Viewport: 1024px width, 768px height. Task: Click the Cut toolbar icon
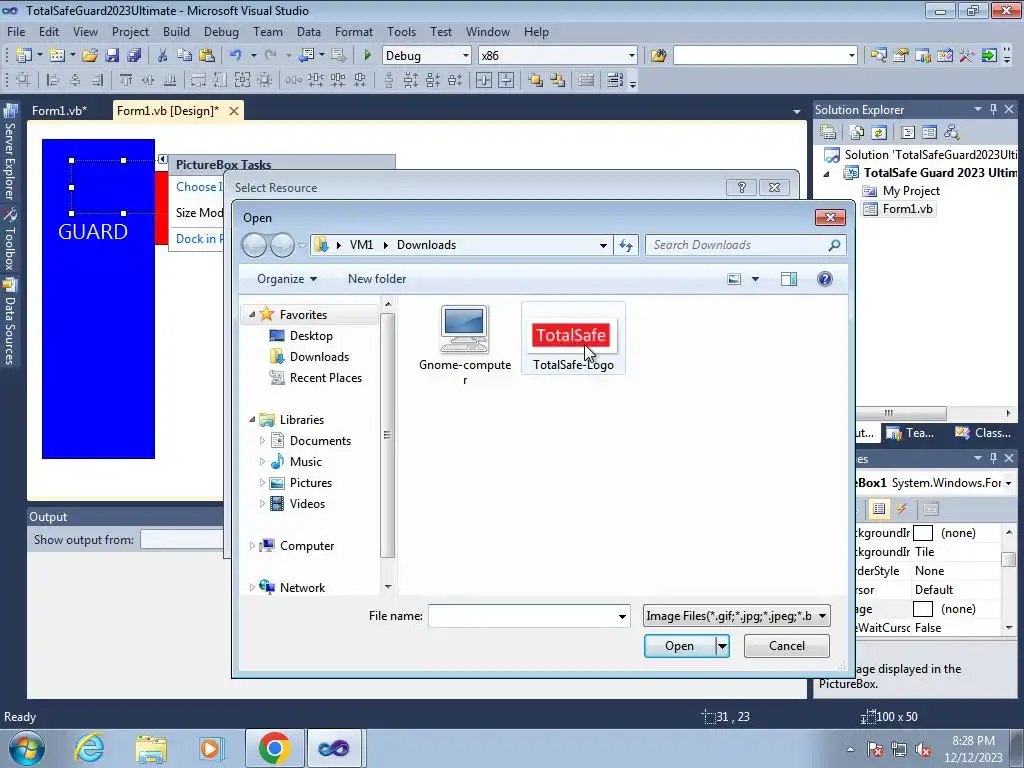tap(163, 56)
